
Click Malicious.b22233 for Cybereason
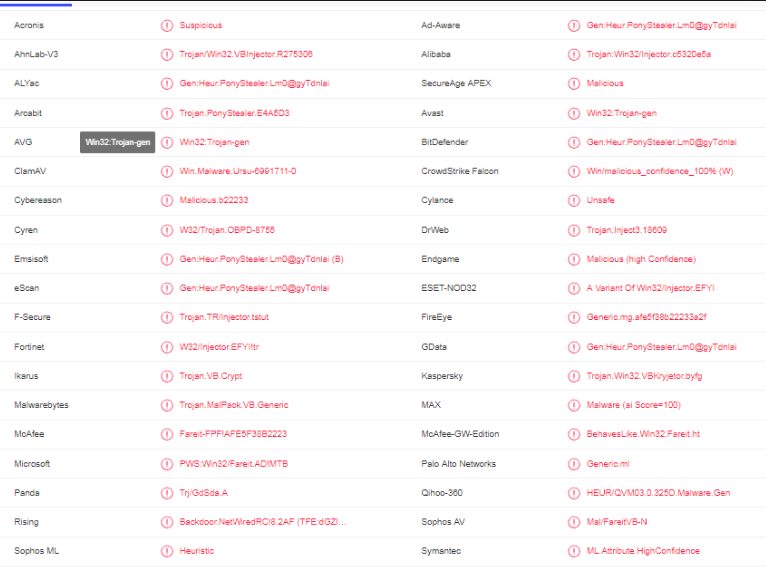tap(213, 200)
